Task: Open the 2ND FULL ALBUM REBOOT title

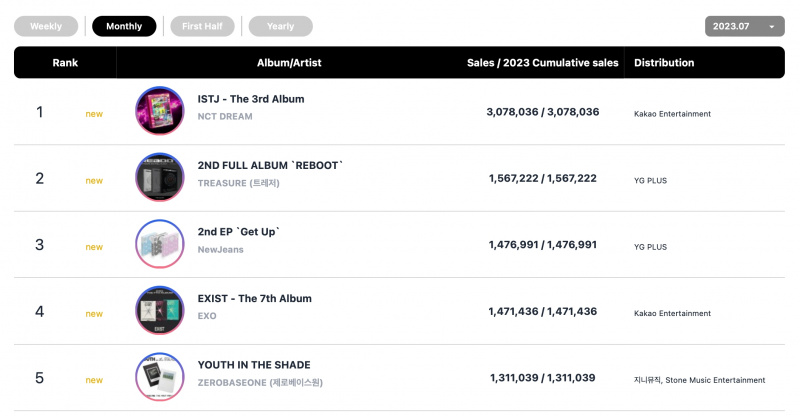Action: 270,165
